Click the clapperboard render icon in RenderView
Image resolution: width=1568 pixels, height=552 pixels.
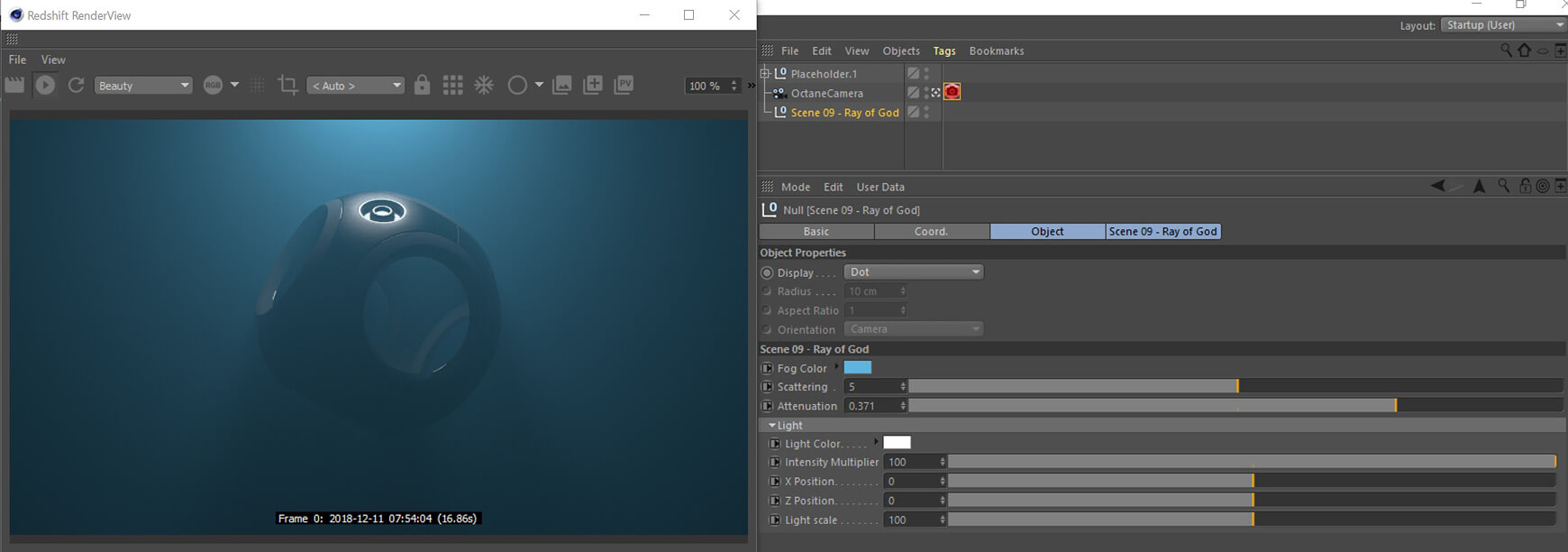(14, 85)
